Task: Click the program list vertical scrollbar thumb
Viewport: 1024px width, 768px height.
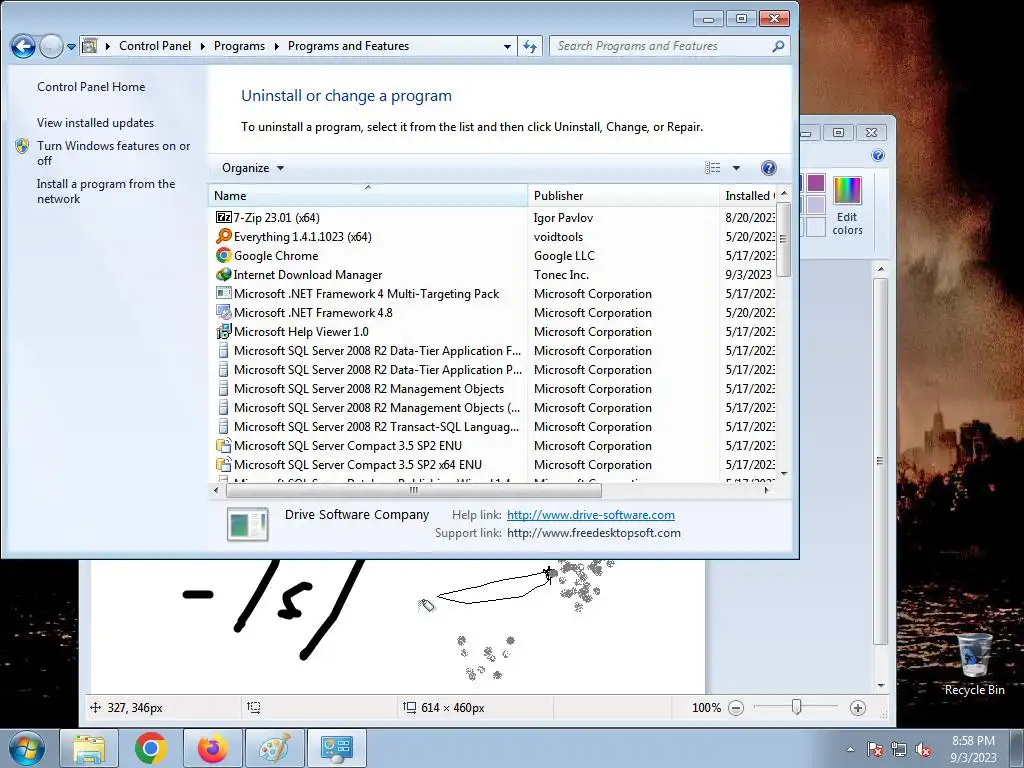Action: click(784, 239)
